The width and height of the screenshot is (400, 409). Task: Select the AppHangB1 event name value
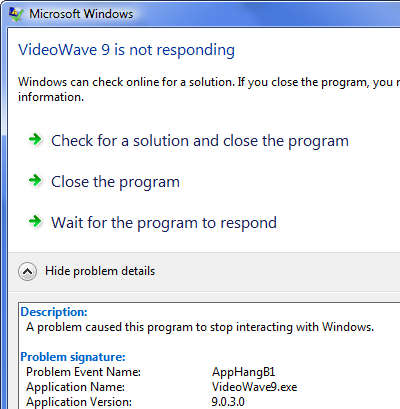(x=244, y=372)
